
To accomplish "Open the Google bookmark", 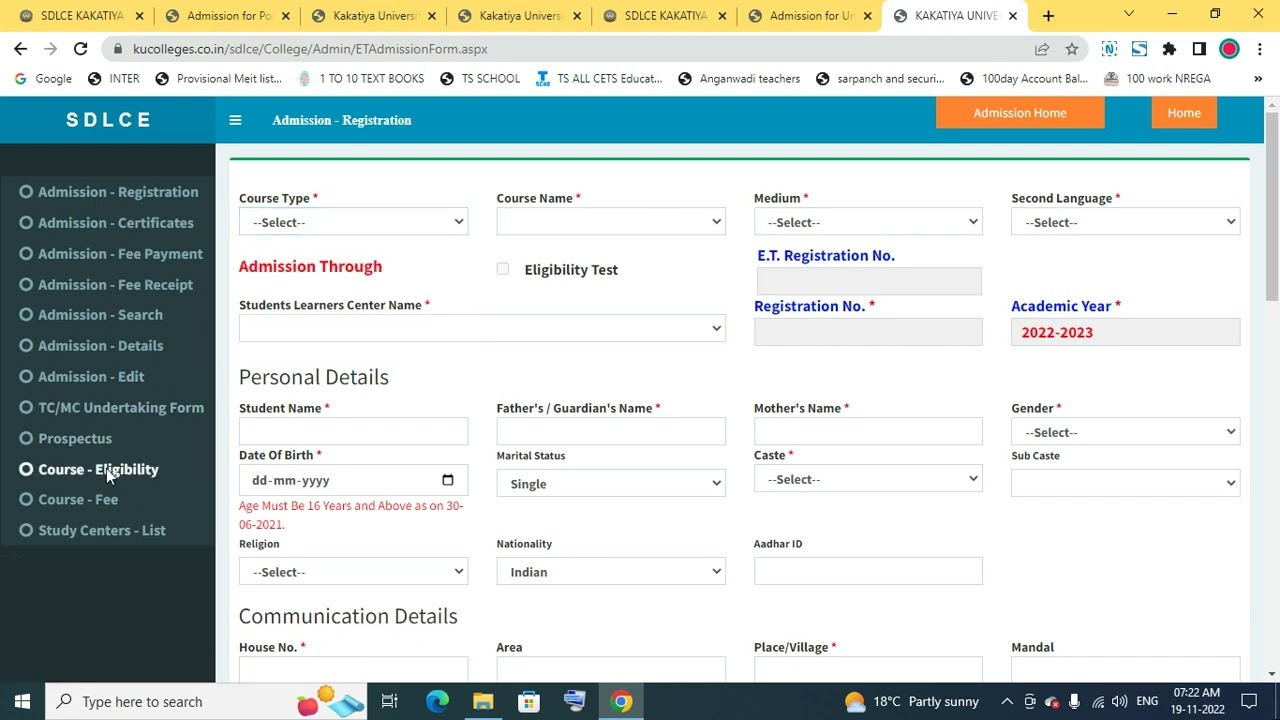I will click(43, 78).
